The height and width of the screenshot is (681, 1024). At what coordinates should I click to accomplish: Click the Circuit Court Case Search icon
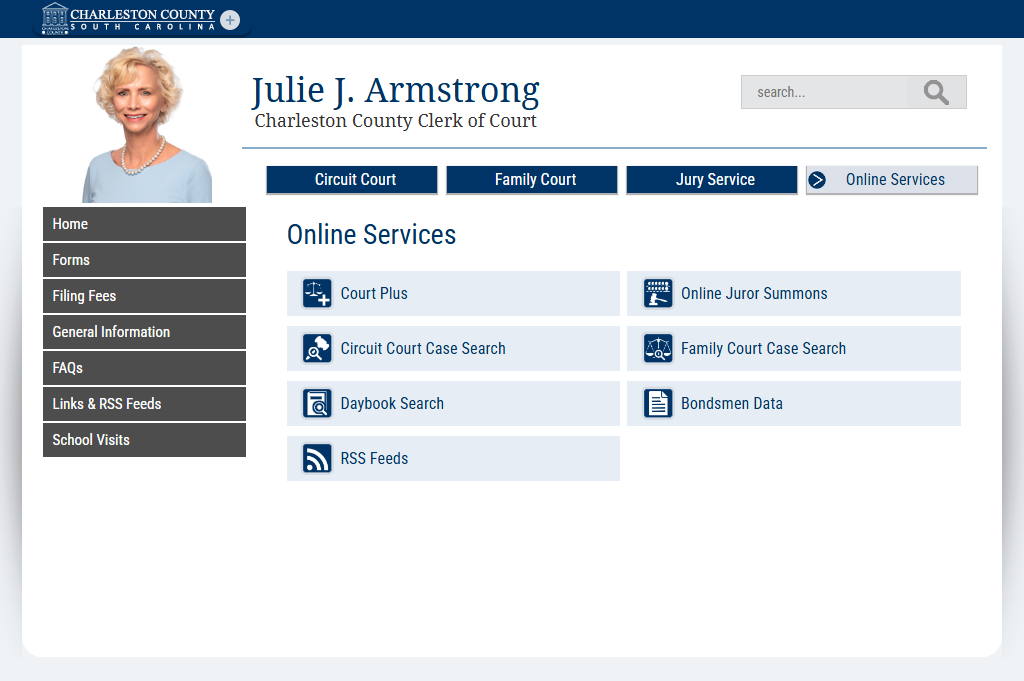tap(317, 349)
